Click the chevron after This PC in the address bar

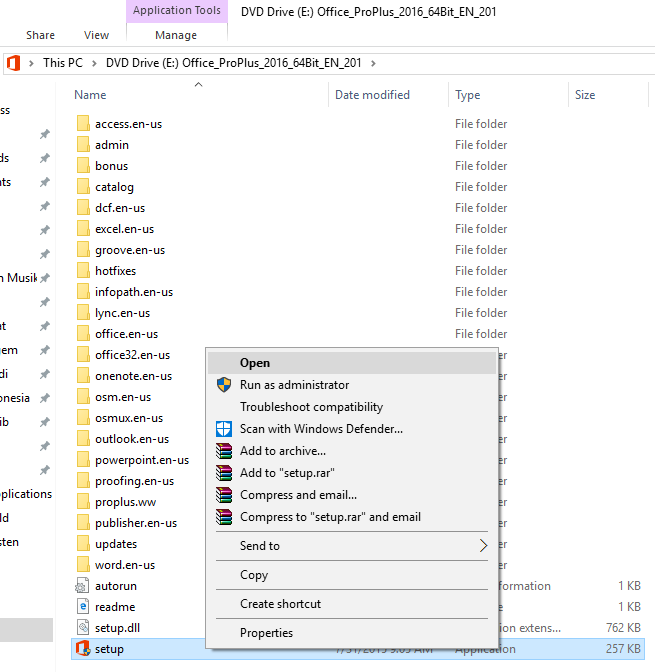coord(94,63)
